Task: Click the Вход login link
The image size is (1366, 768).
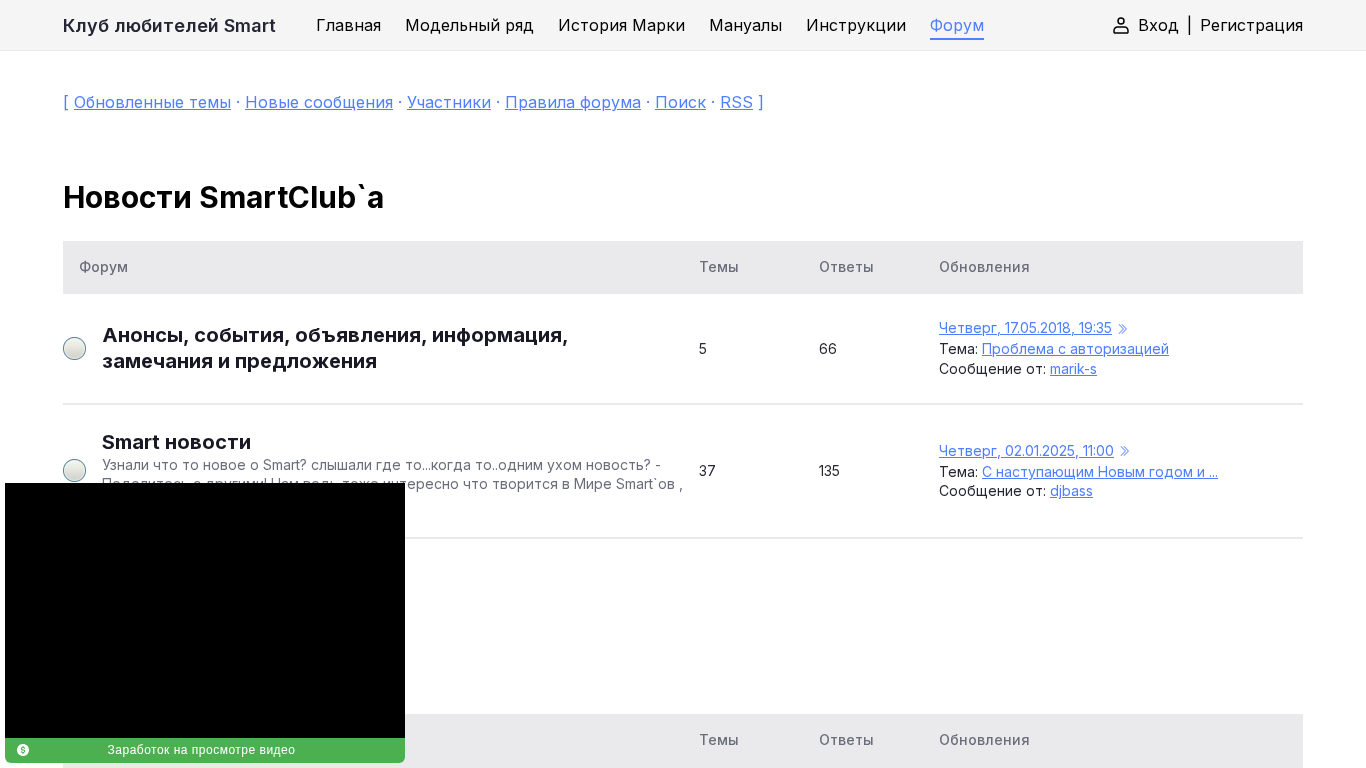Action: (1158, 25)
